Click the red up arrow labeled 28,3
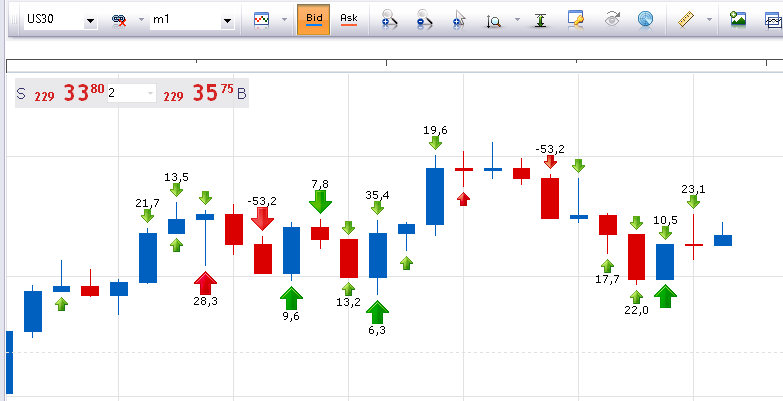The width and height of the screenshot is (783, 401). [x=205, y=283]
